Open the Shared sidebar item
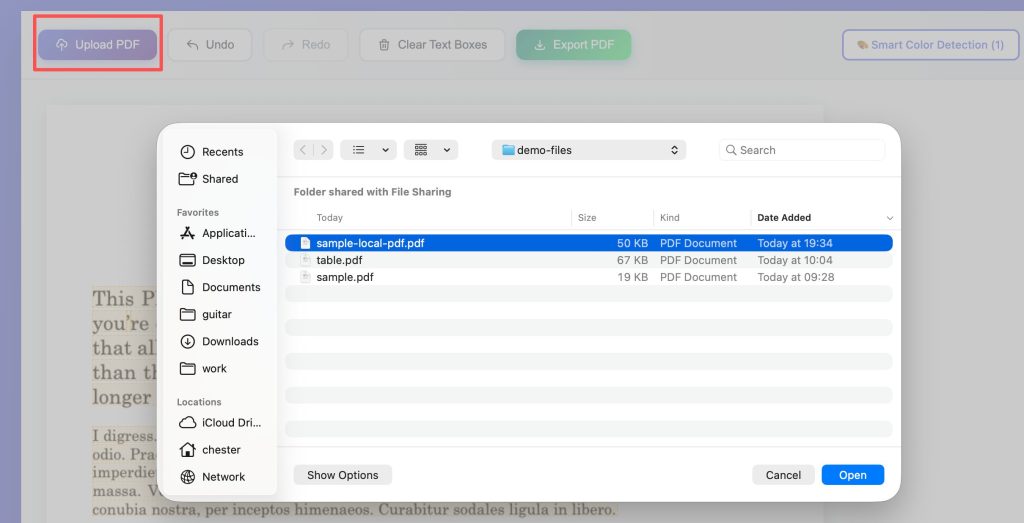The image size is (1024, 523). [208, 179]
